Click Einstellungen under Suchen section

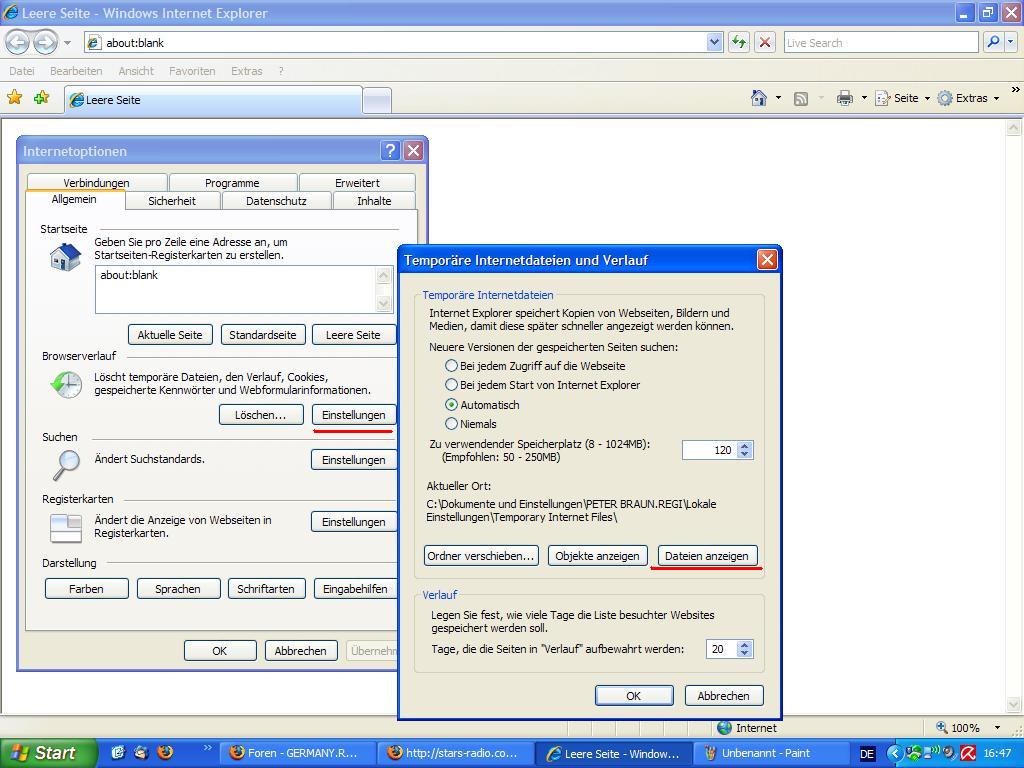353,460
